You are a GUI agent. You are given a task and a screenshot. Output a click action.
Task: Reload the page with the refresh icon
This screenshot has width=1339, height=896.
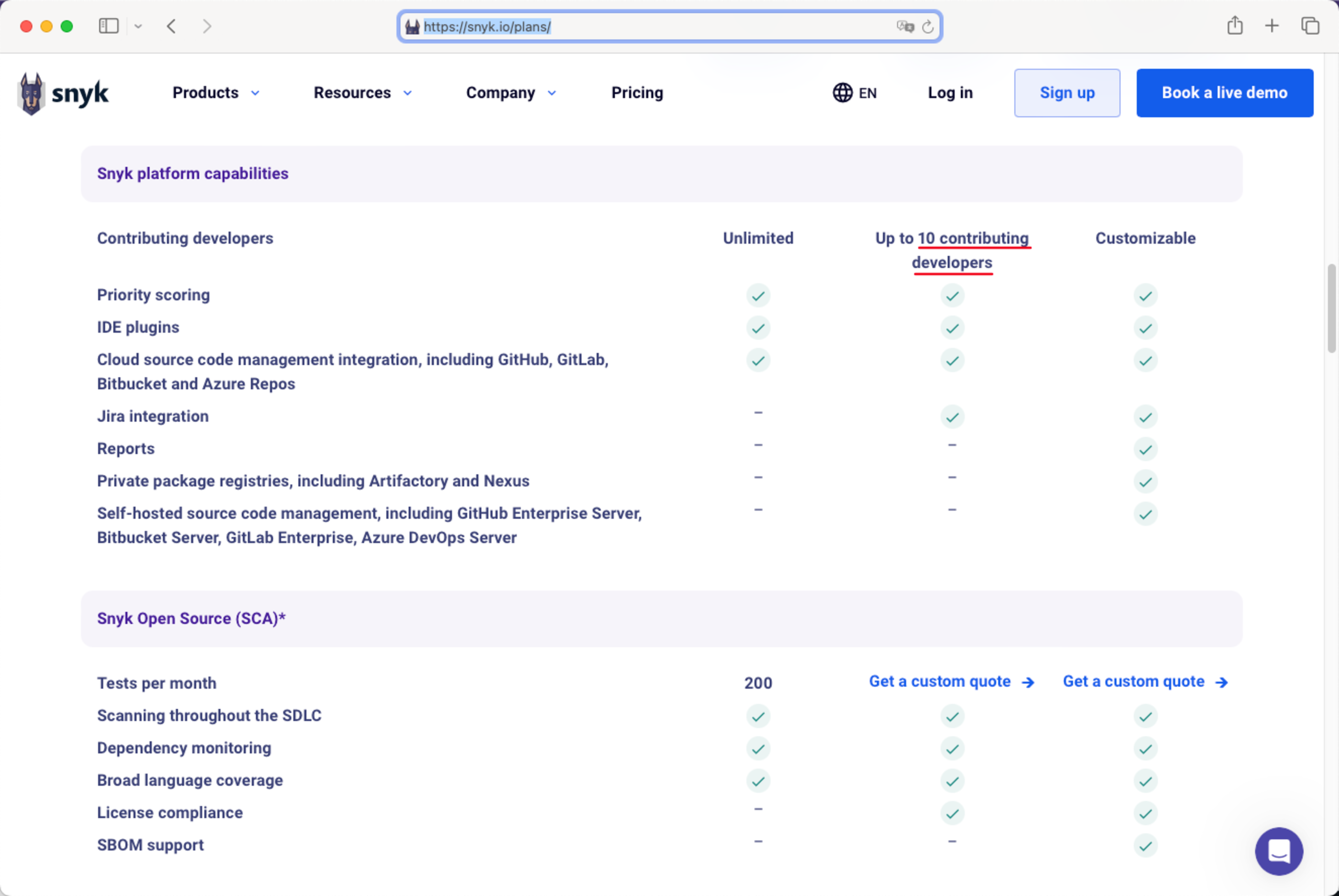(x=928, y=26)
